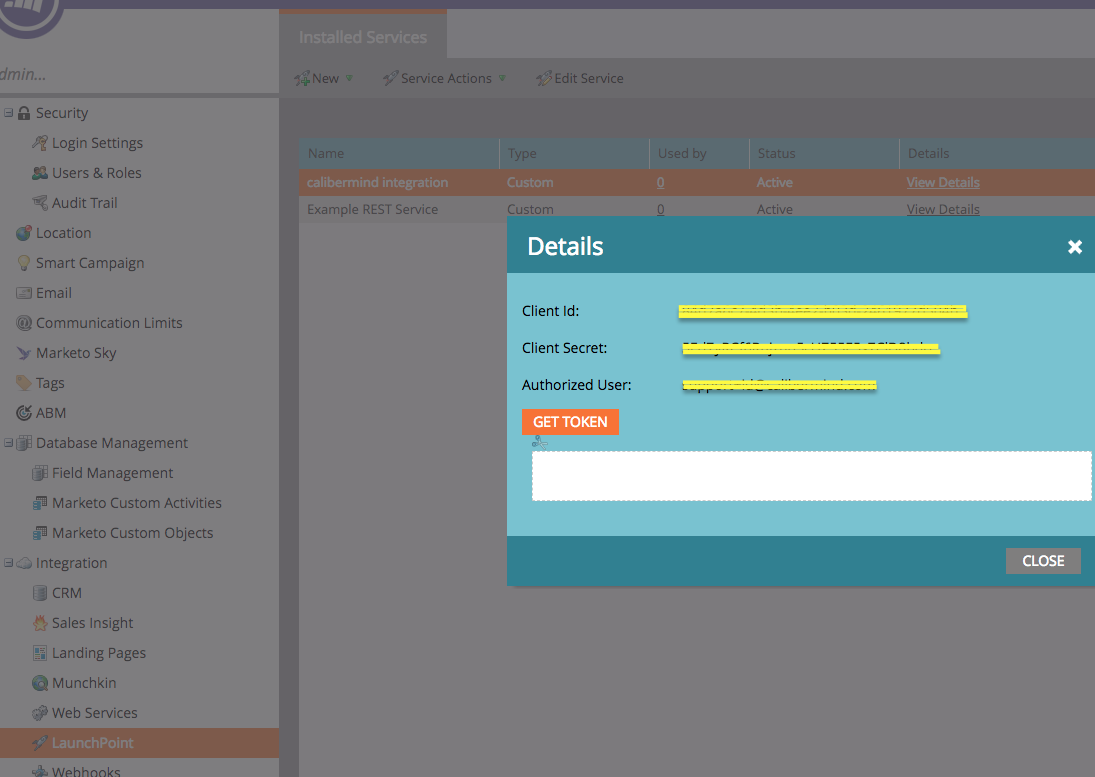This screenshot has height=777, width=1095.
Task: Open the Field Management icon
Action: pyautogui.click(x=40, y=473)
